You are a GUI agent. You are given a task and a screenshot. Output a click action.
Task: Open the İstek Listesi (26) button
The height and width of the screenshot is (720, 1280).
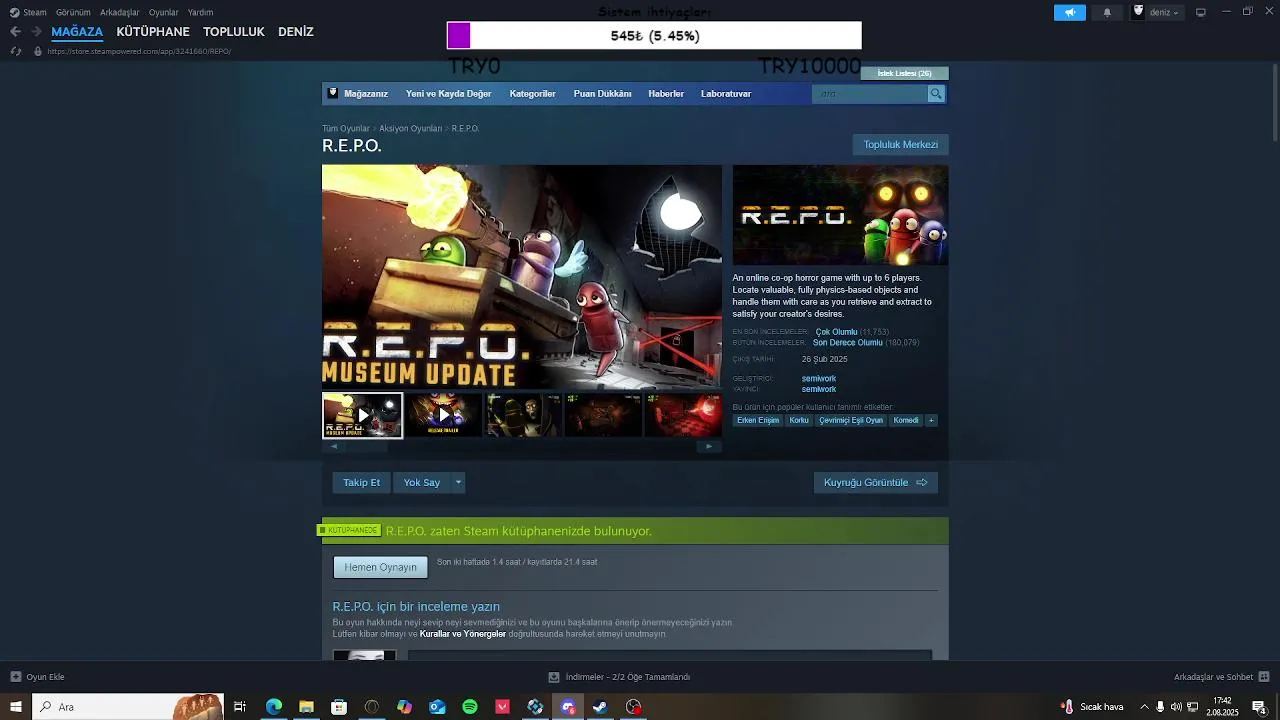(x=904, y=73)
